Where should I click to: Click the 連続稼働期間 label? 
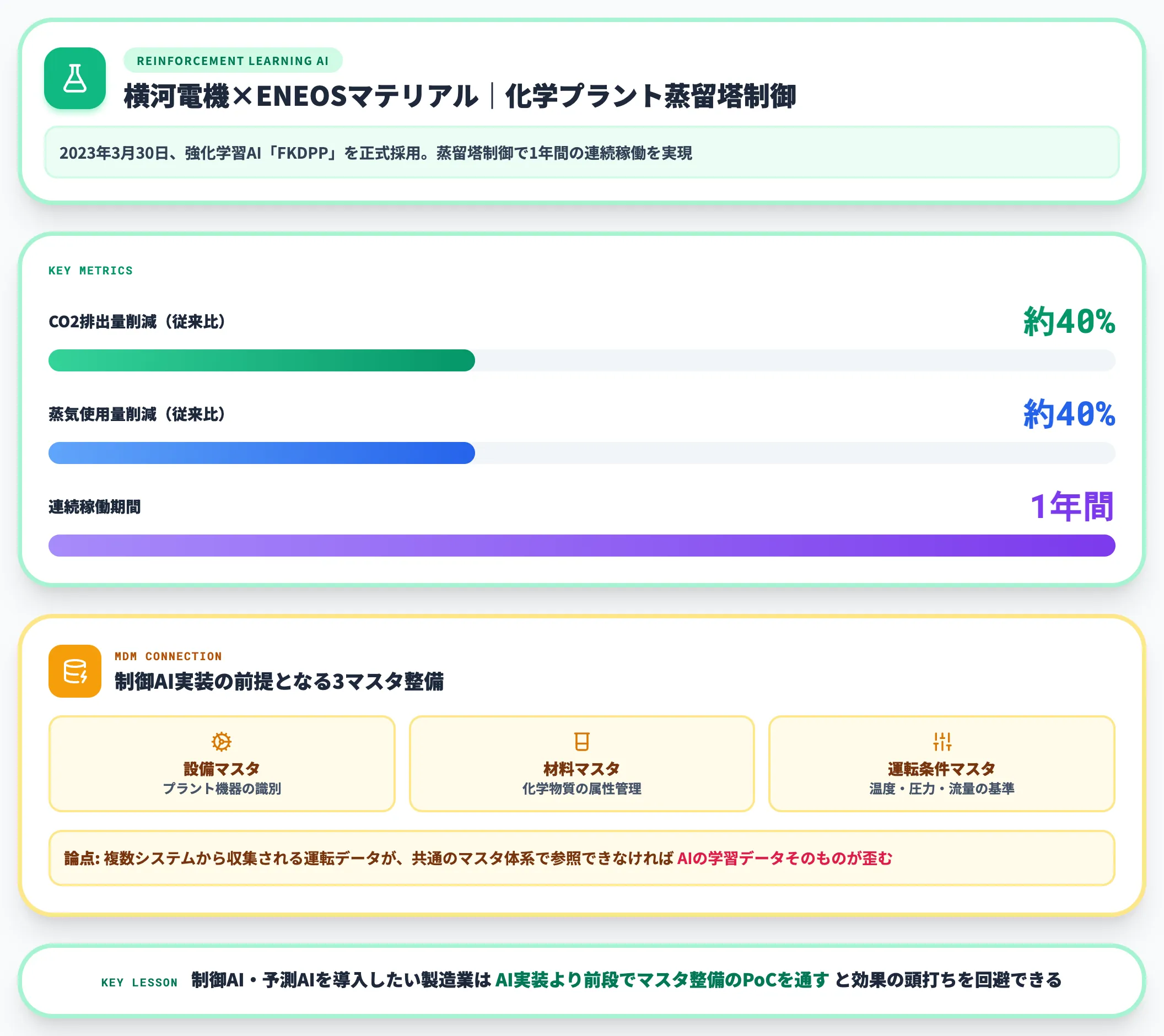(x=95, y=507)
